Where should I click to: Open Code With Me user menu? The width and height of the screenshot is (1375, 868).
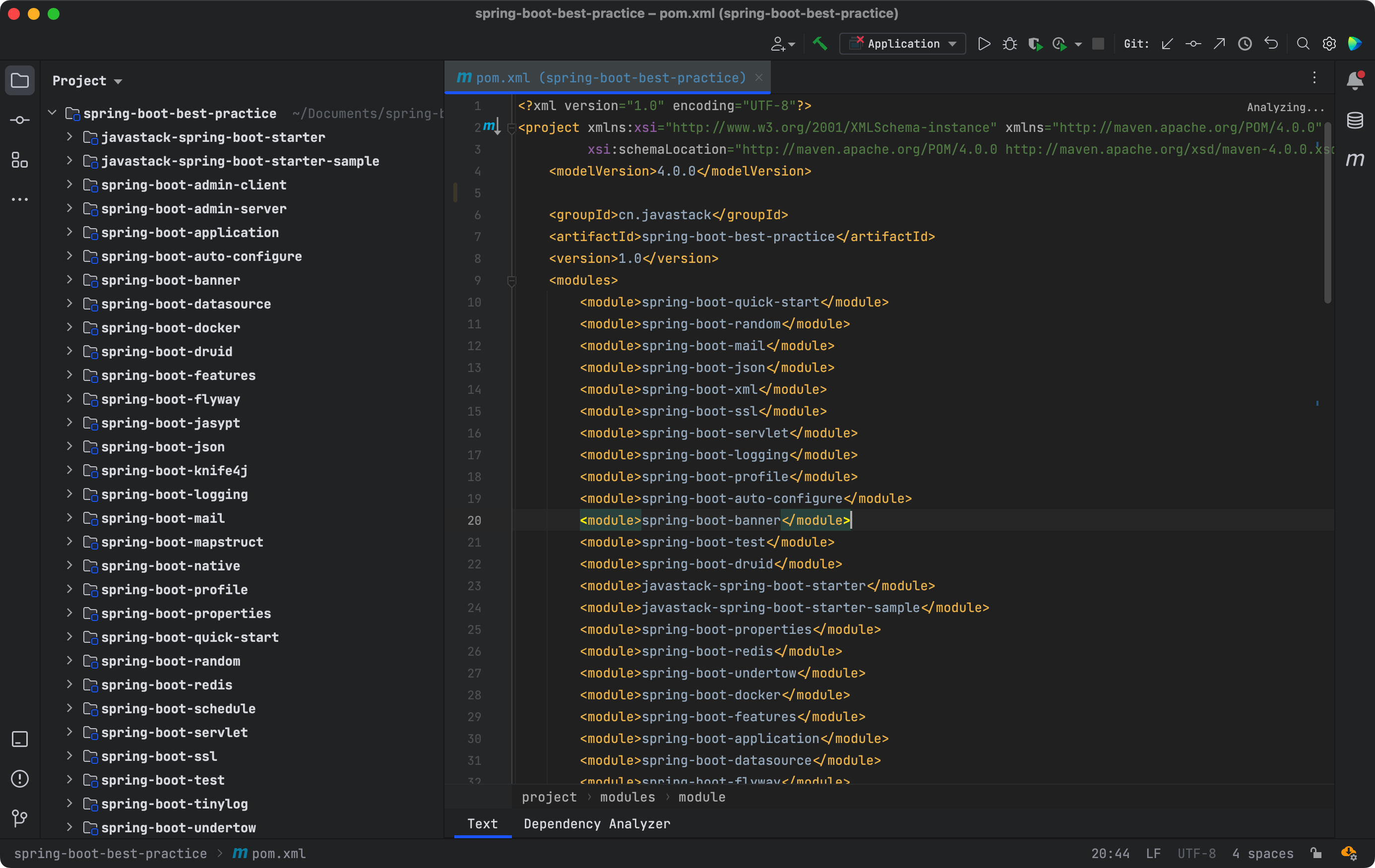pos(782,44)
